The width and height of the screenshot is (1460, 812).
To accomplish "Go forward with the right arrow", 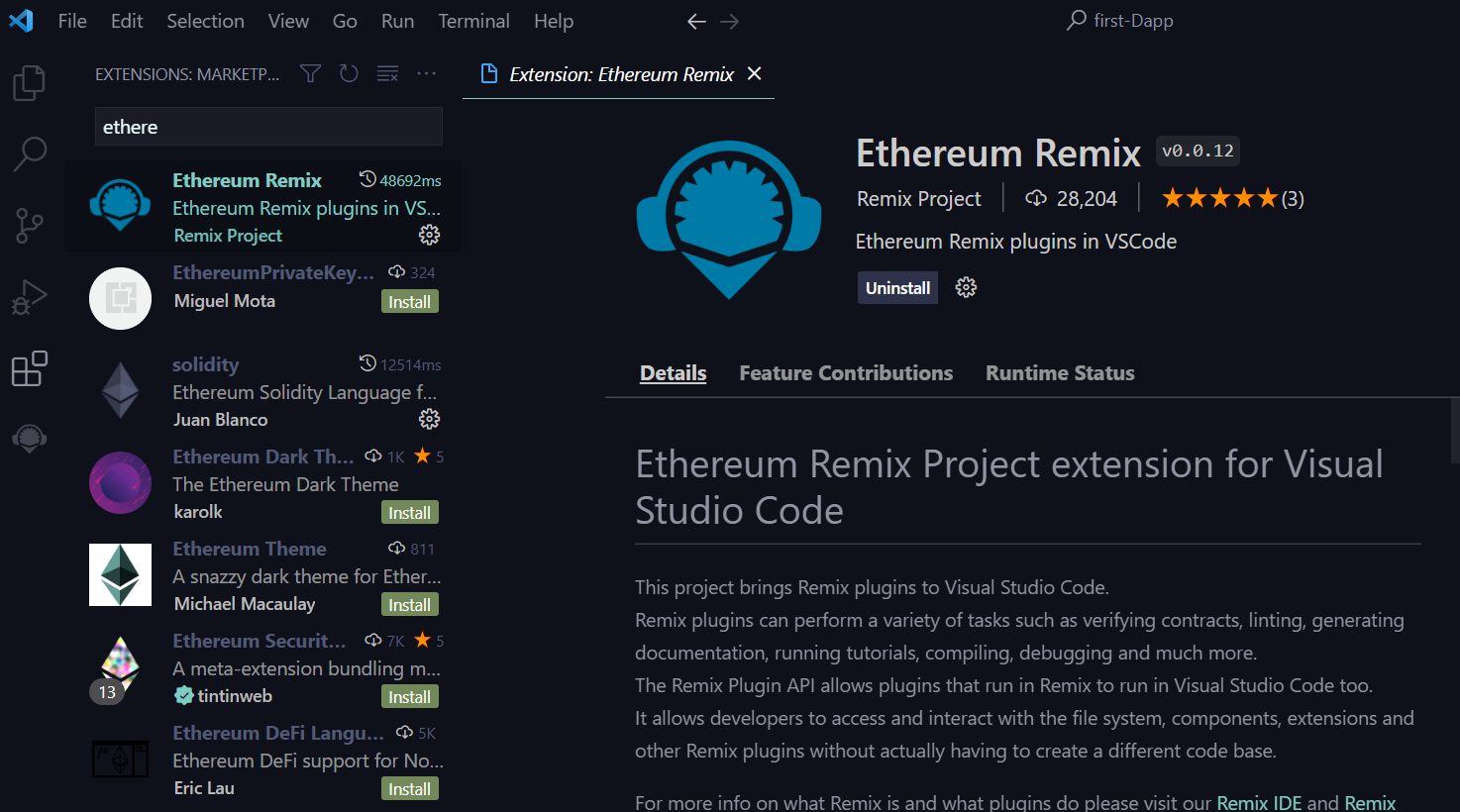I will 730,22.
